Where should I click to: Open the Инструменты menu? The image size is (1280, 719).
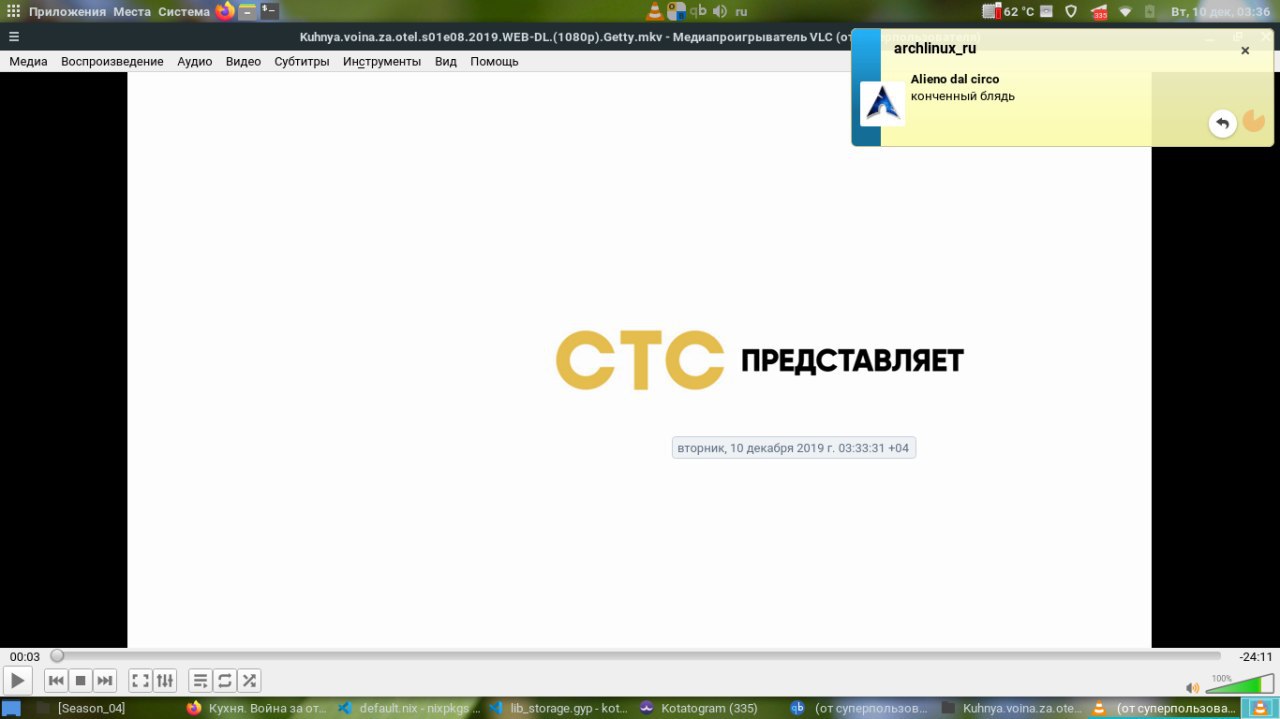pos(382,61)
